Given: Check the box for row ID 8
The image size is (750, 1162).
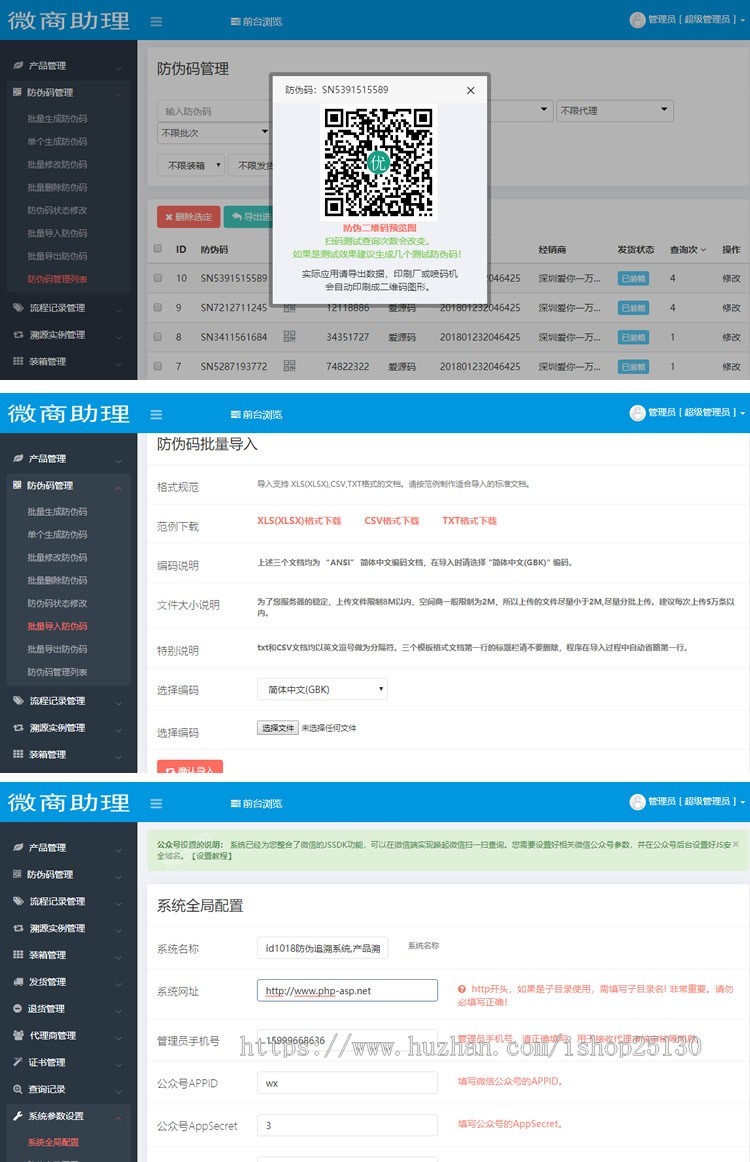Looking at the screenshot, I should [x=158, y=336].
